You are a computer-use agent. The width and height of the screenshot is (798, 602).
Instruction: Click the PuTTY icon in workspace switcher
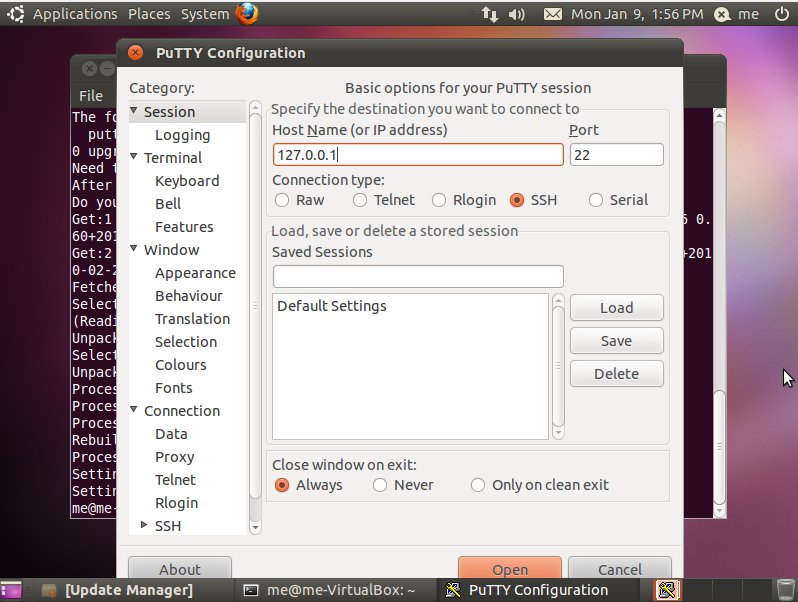click(x=667, y=590)
